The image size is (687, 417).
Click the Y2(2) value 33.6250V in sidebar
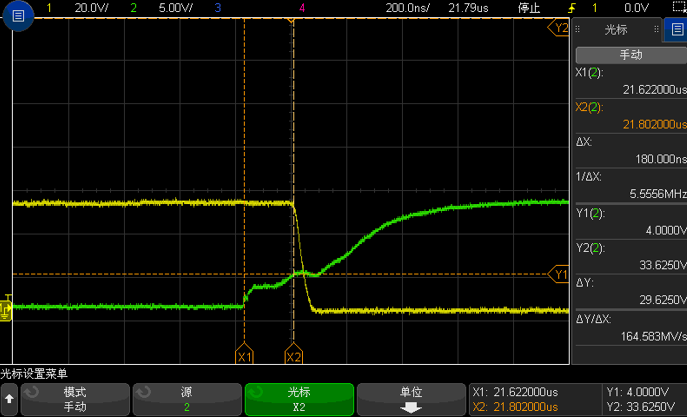point(663,265)
